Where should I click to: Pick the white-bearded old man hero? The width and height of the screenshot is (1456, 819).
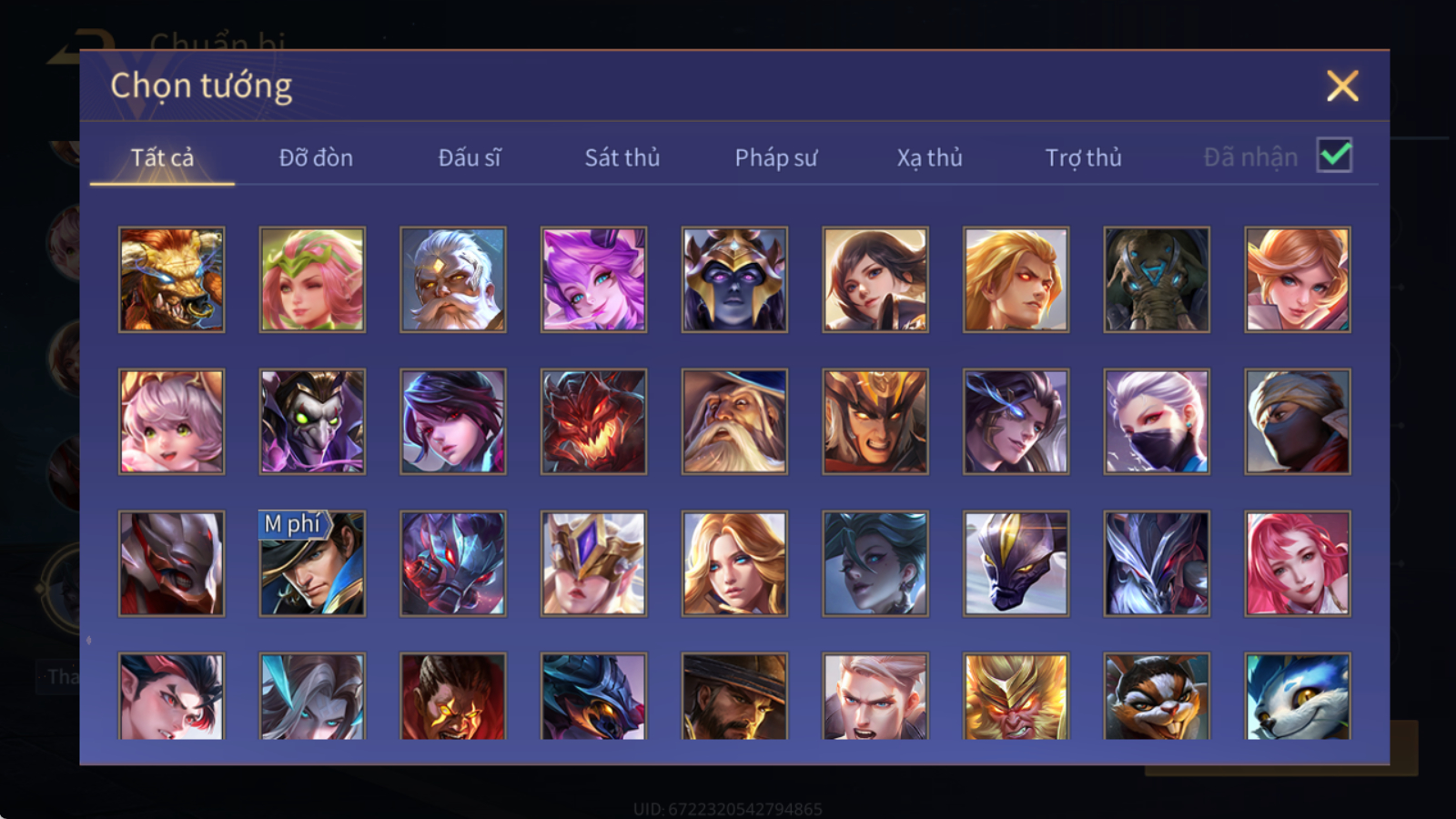click(452, 279)
